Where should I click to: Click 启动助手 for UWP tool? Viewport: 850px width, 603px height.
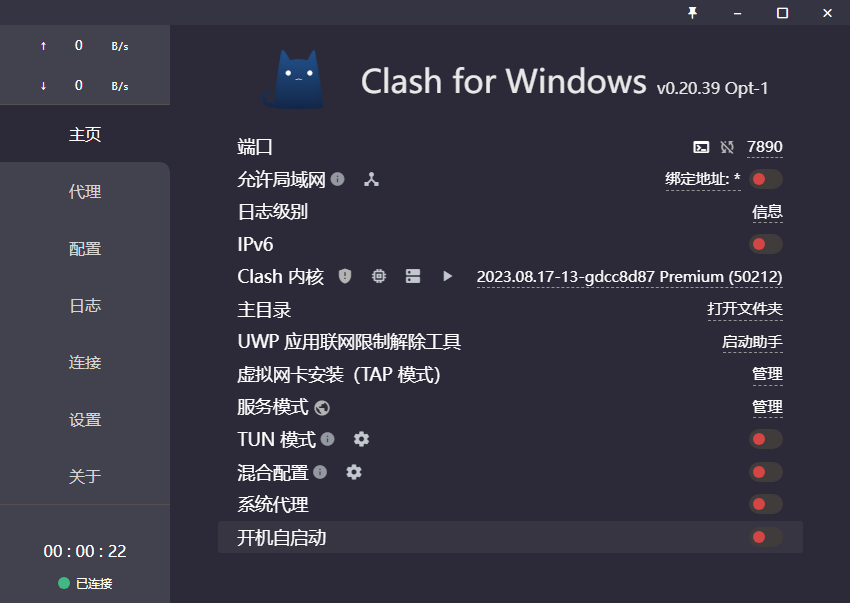click(752, 342)
